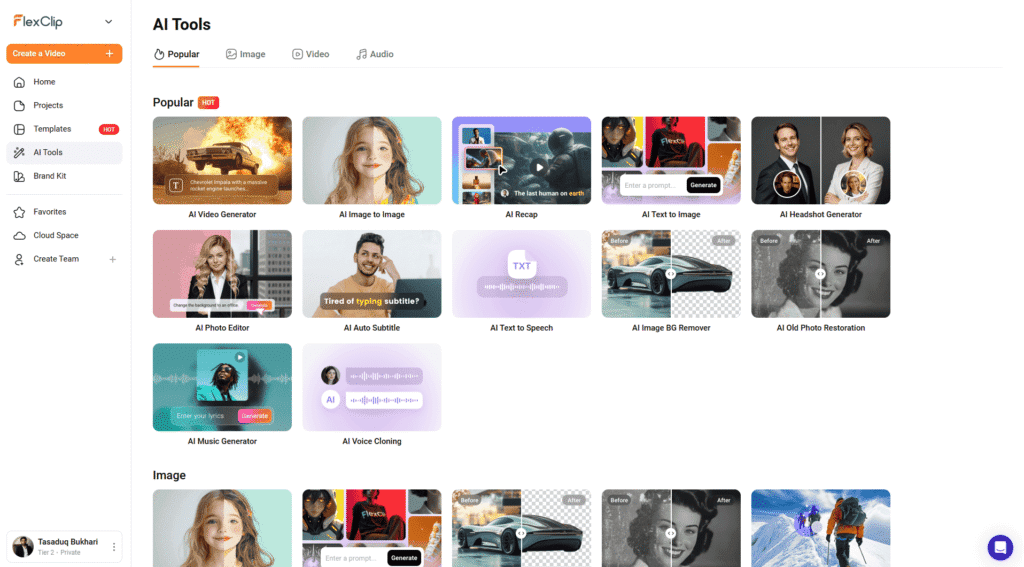Click the AI Tools magic wand icon
Viewport: 1024px width, 567px height.
pyautogui.click(x=20, y=153)
